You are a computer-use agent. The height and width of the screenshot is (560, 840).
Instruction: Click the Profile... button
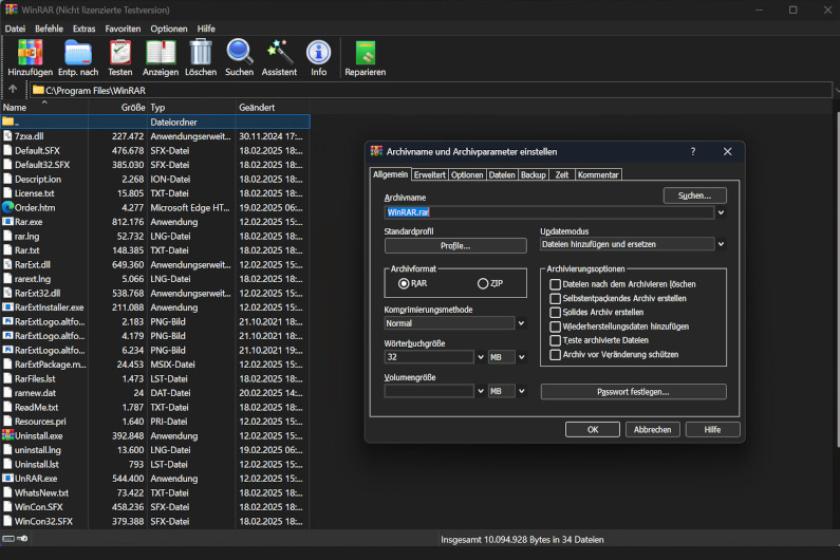pyautogui.click(x=455, y=245)
